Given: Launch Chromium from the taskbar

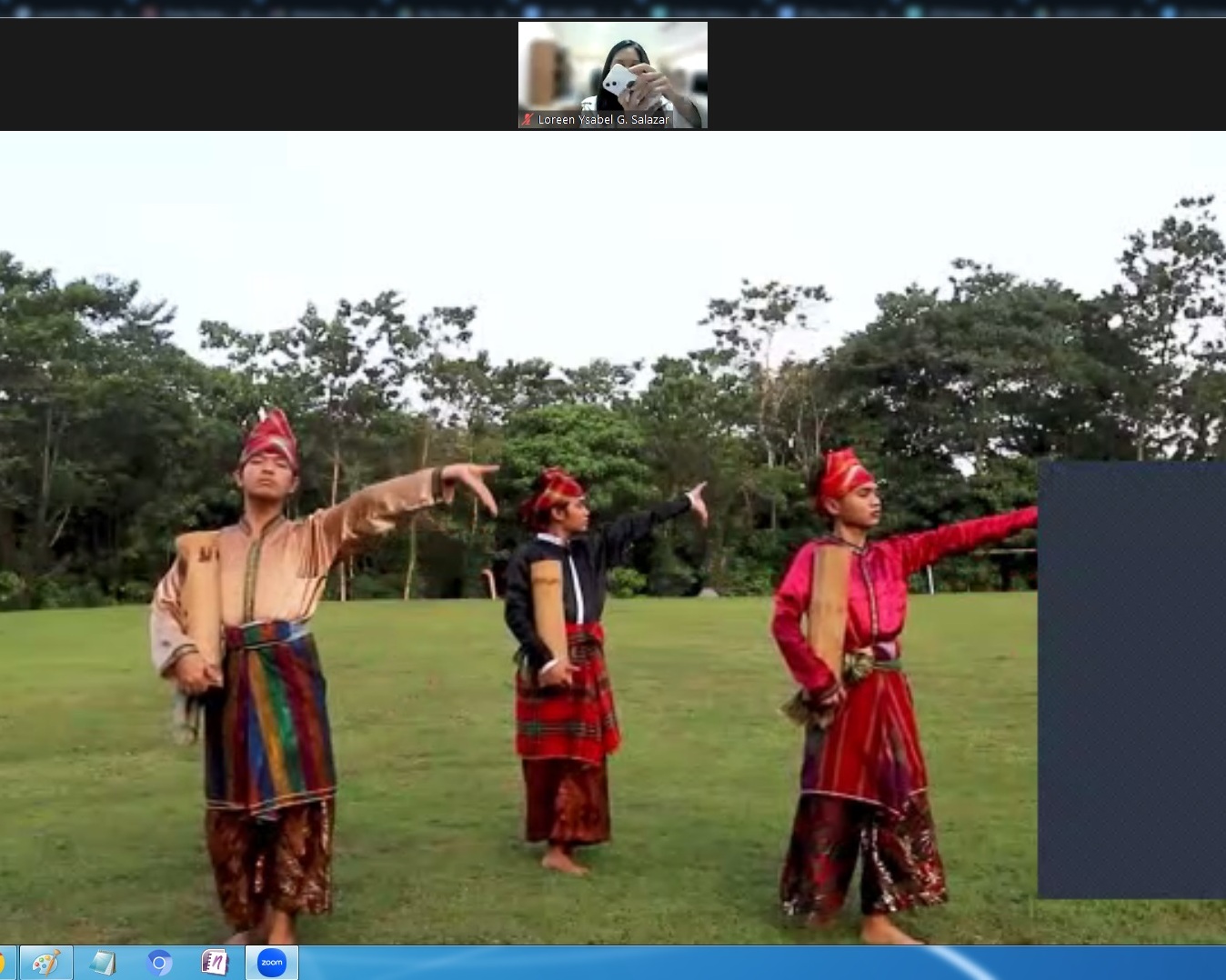Looking at the screenshot, I should (159, 963).
